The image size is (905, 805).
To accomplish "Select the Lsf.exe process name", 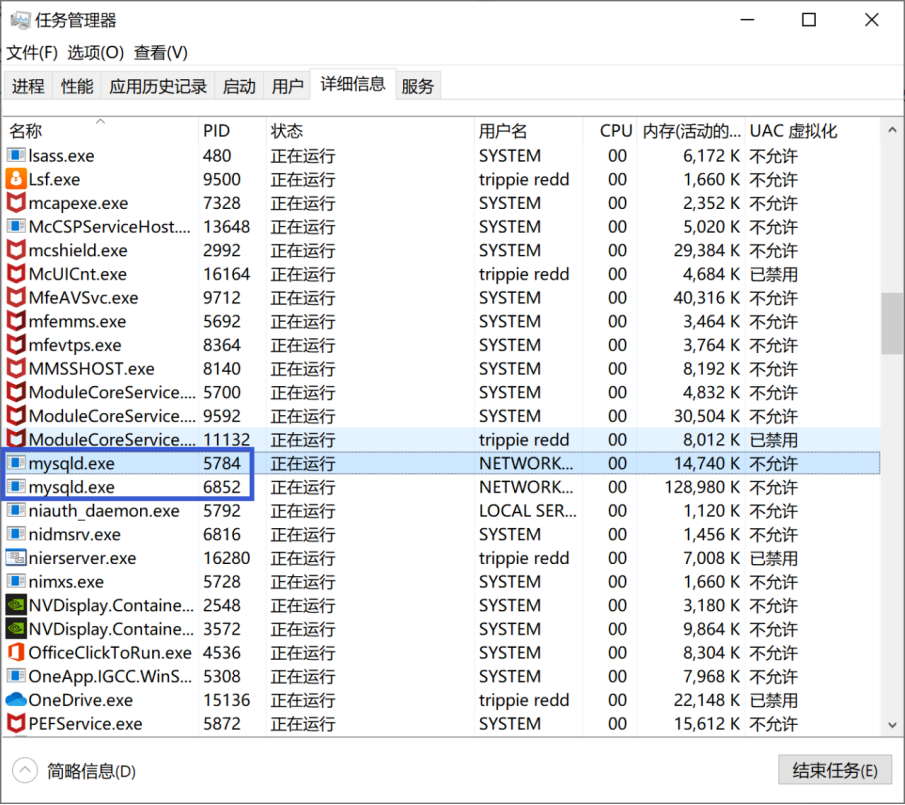I will tap(54, 179).
